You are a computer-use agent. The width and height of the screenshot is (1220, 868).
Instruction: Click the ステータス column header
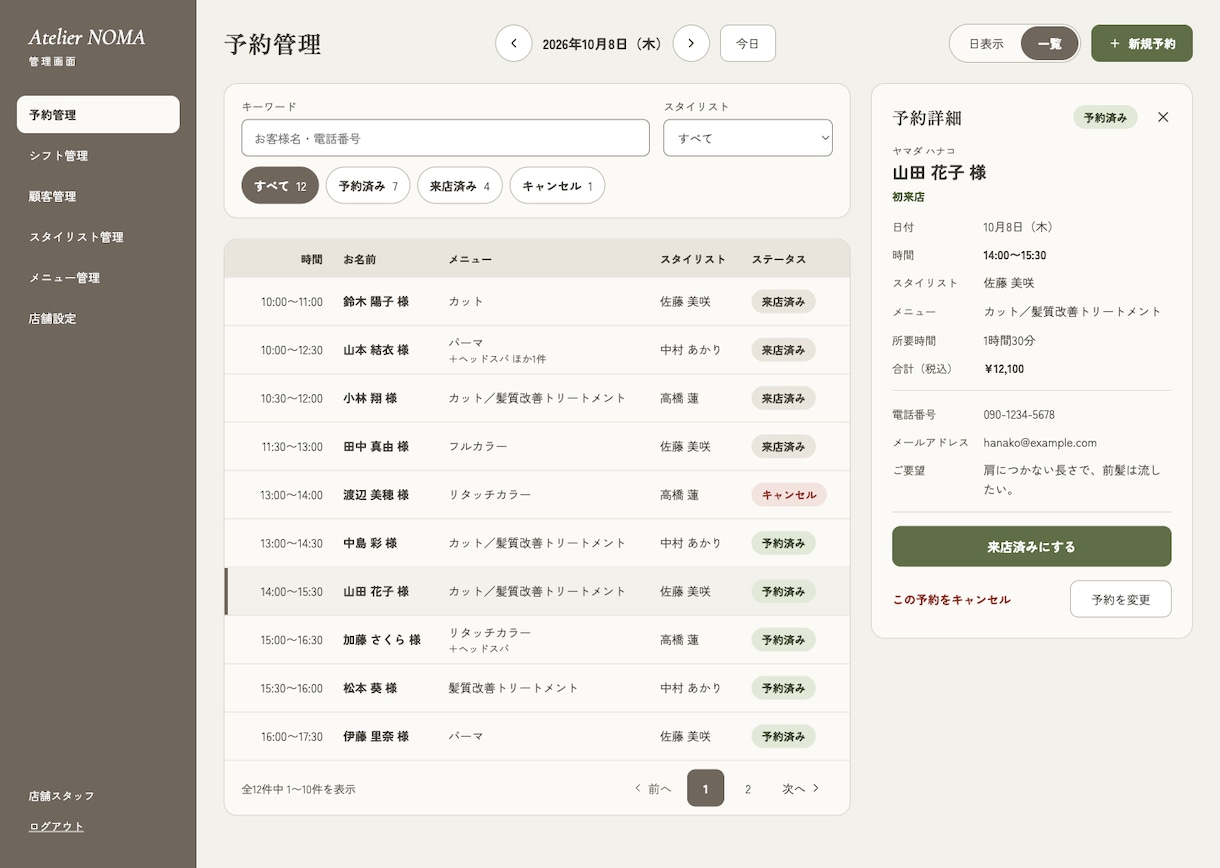coord(779,259)
